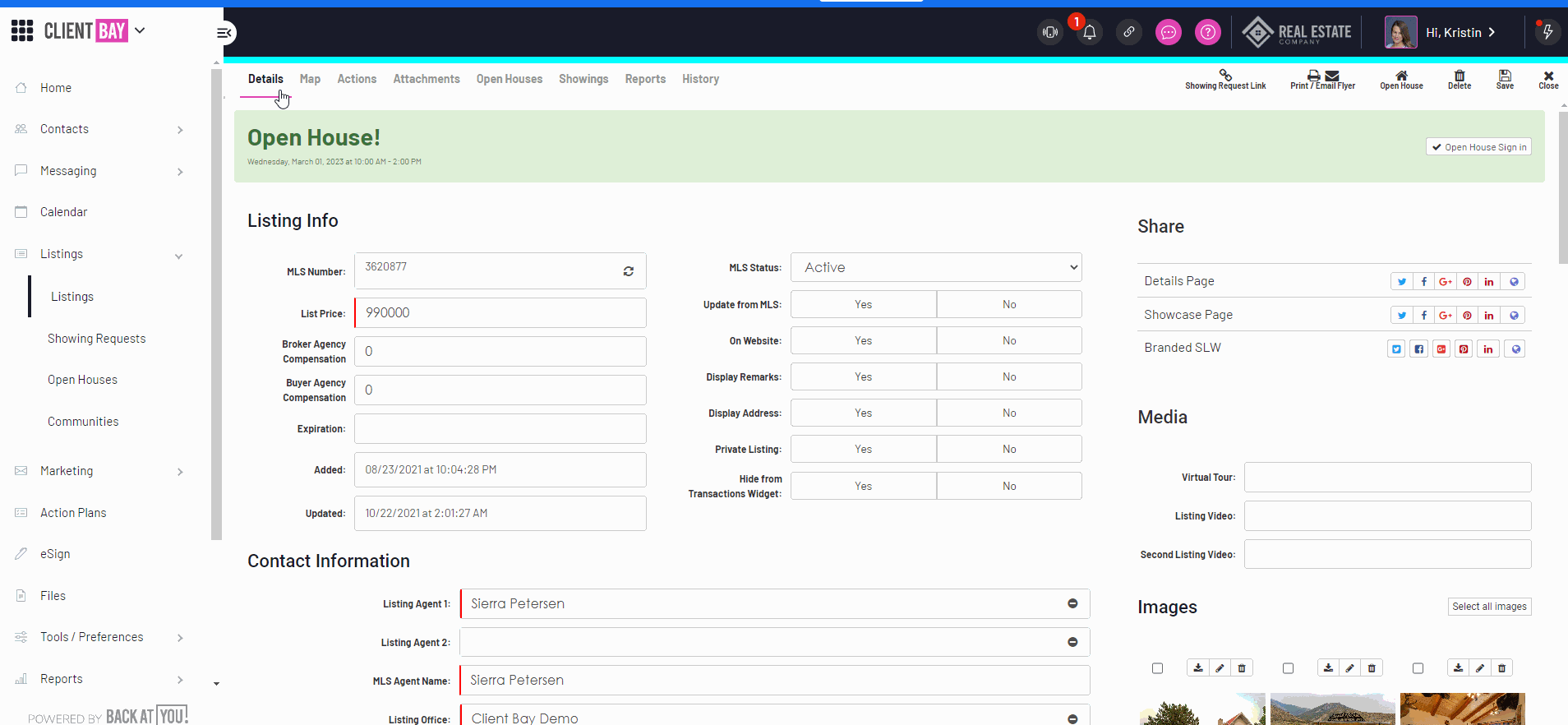Share Branded SLW on Google Plus
Image resolution: width=1568 pixels, height=725 pixels.
(1441, 349)
